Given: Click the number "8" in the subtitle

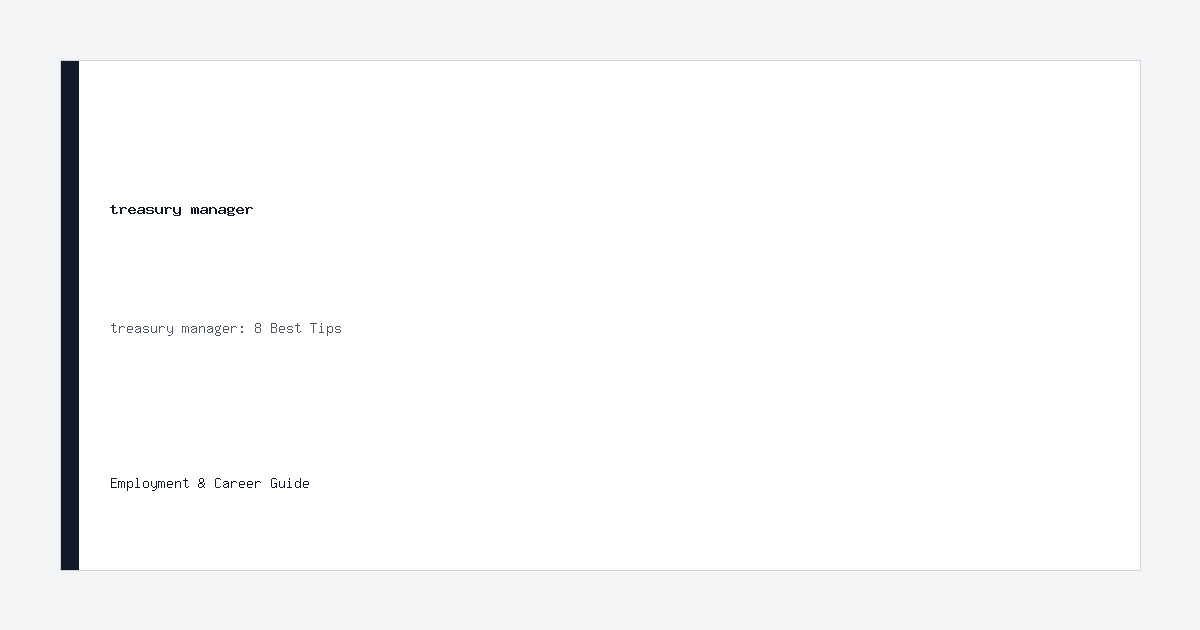Looking at the screenshot, I should tap(258, 328).
